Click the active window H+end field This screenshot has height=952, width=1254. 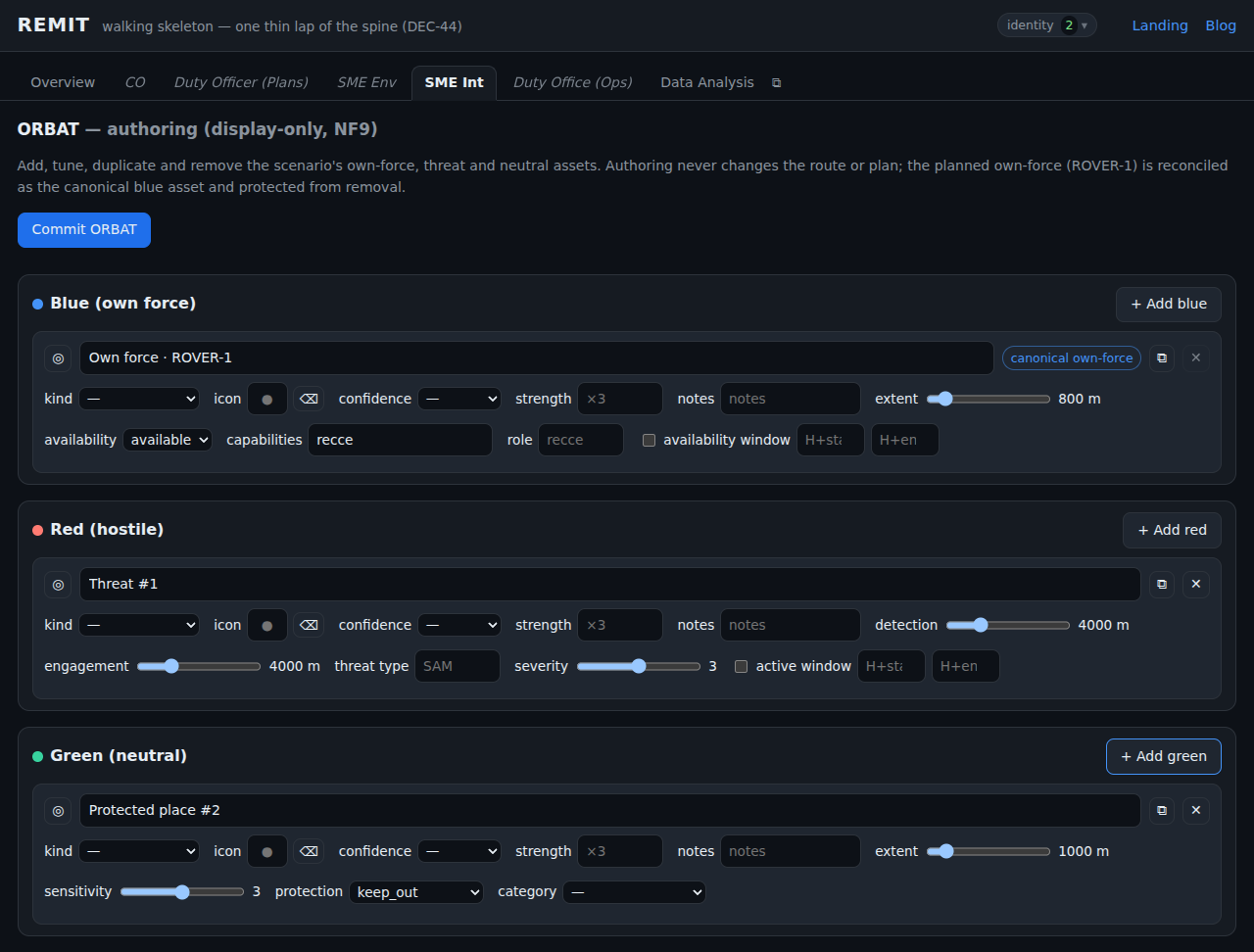[x=966, y=667]
